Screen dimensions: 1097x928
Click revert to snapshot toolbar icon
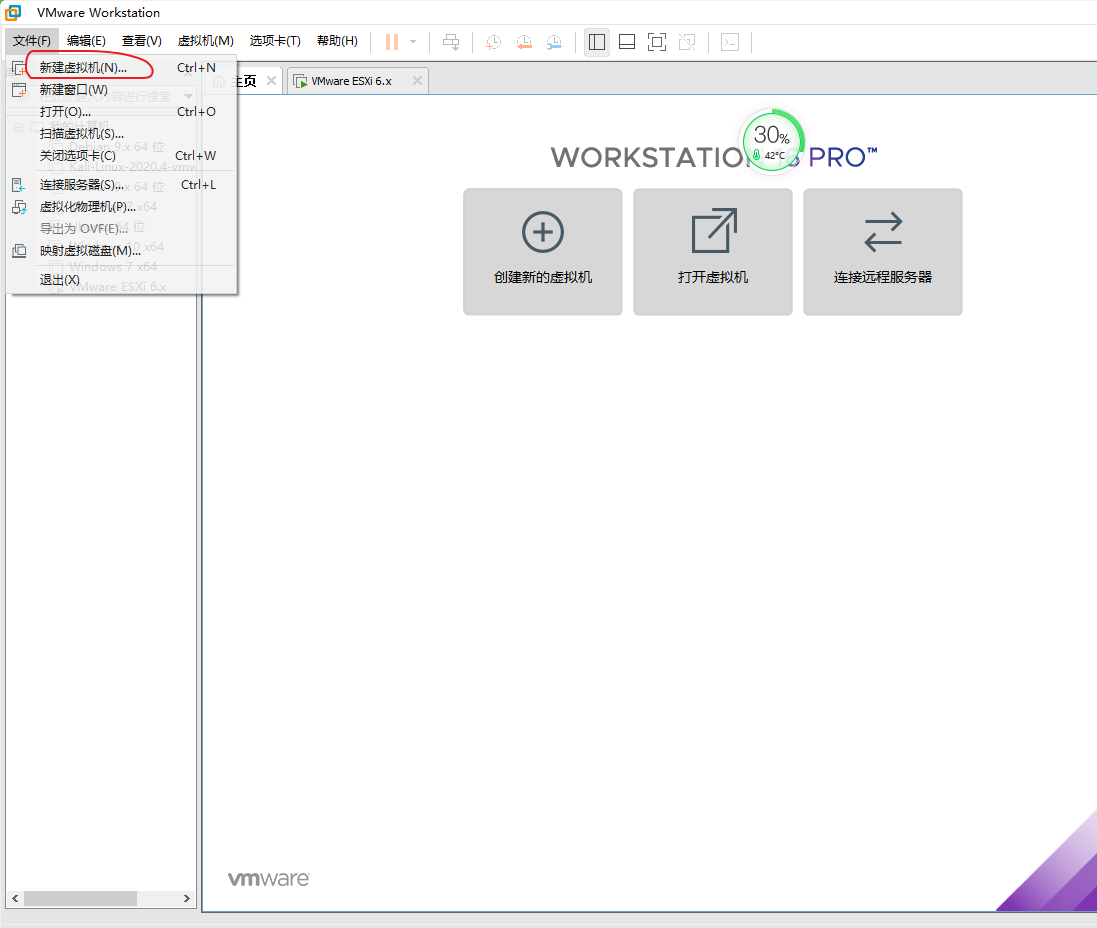pyautogui.click(x=523, y=42)
